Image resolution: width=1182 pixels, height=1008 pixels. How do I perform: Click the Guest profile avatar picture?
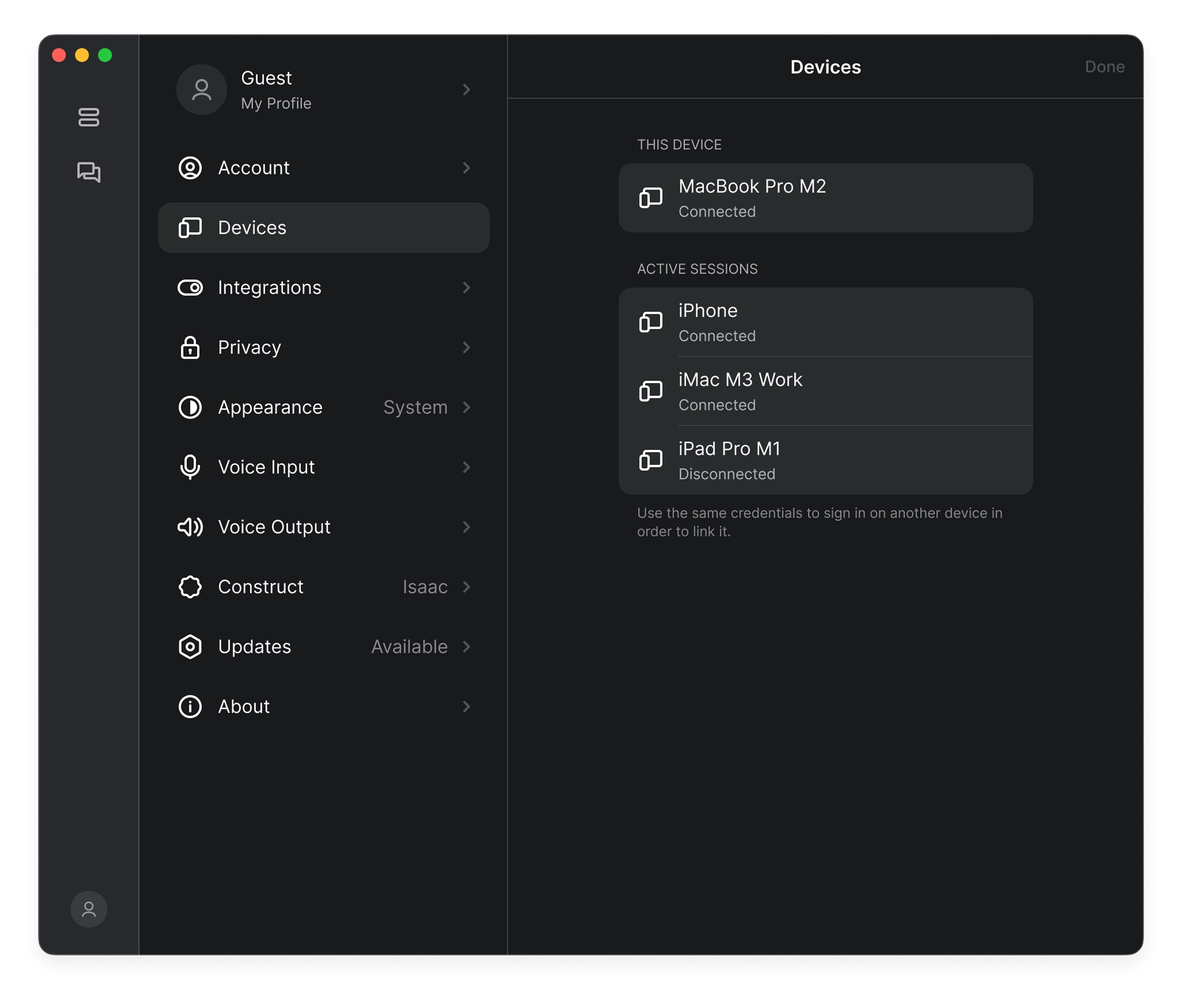(201, 90)
